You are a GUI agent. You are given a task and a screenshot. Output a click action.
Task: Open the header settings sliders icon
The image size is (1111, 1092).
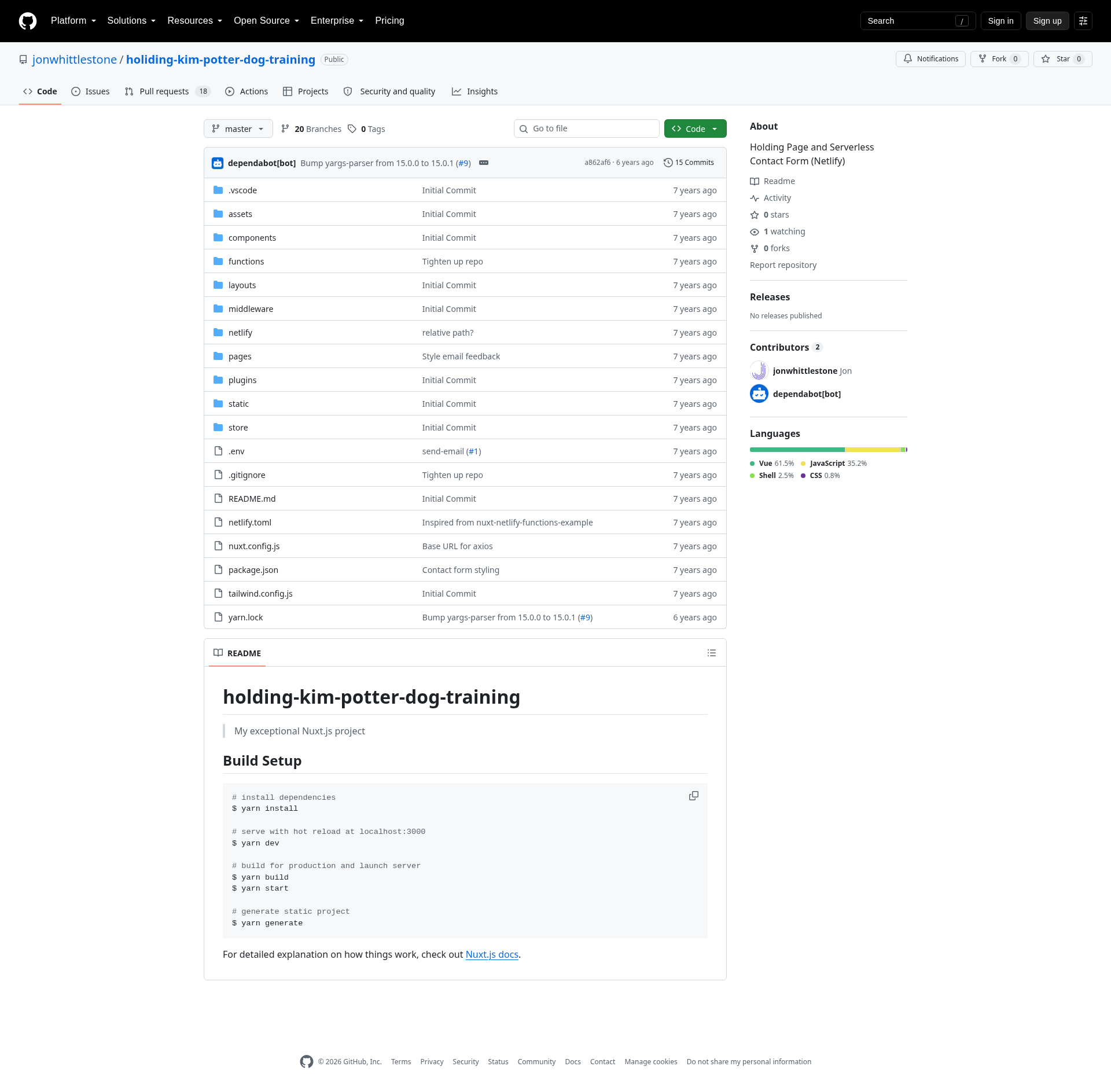pyautogui.click(x=1083, y=21)
